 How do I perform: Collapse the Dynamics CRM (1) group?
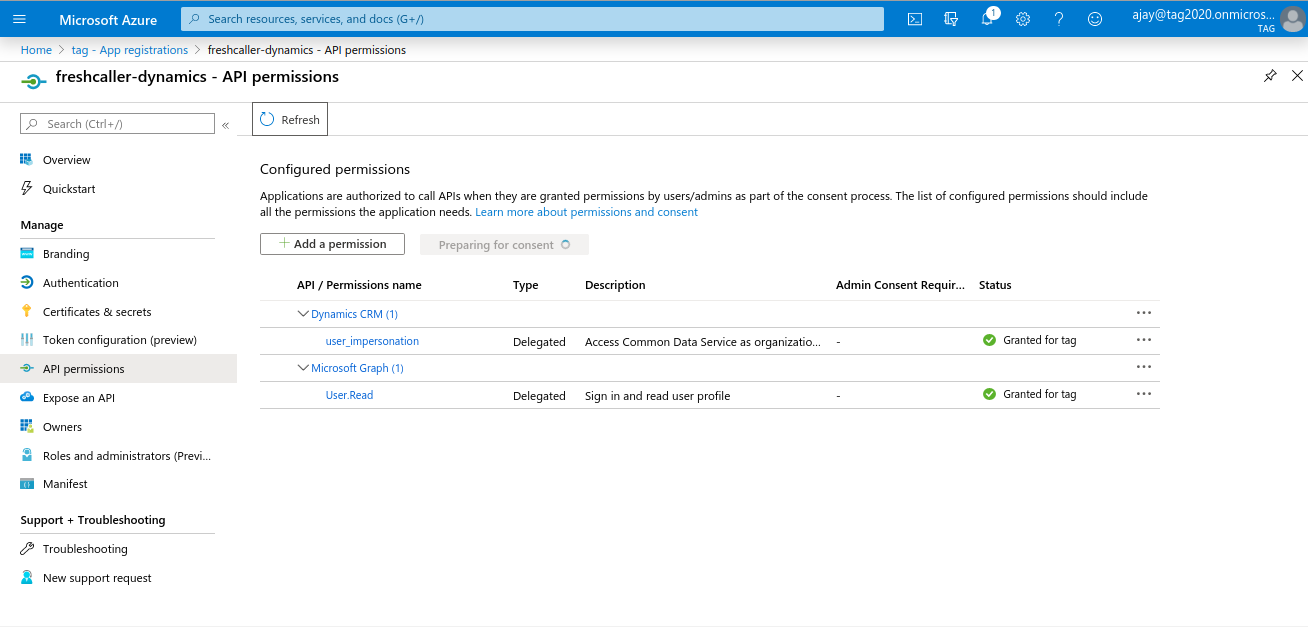303,314
